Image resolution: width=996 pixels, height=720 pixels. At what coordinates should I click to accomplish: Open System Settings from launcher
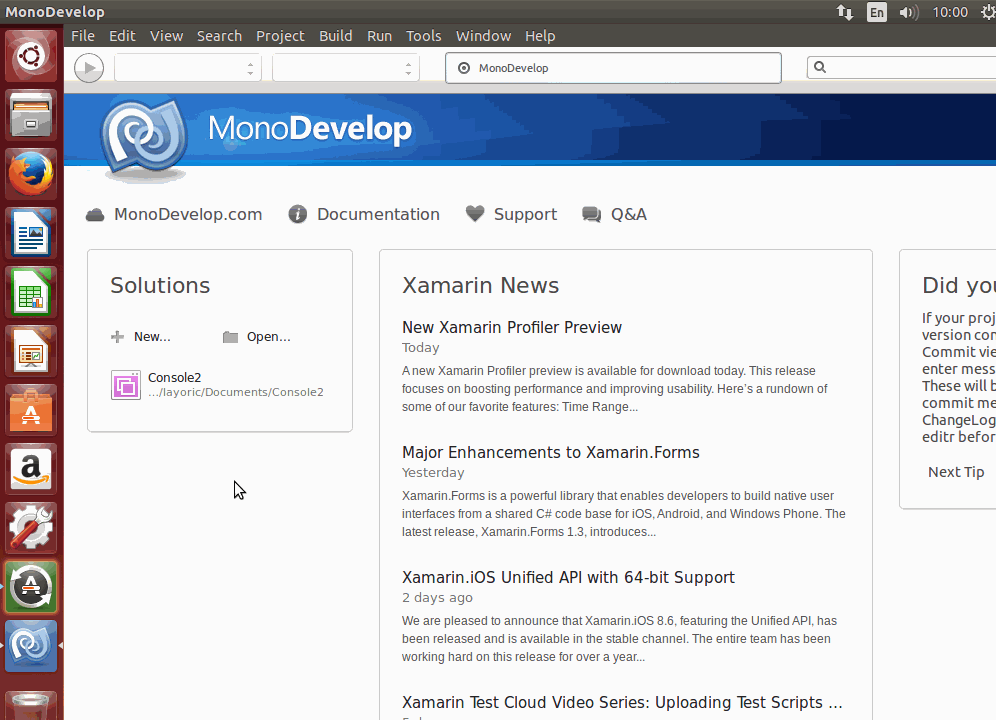tap(30, 529)
